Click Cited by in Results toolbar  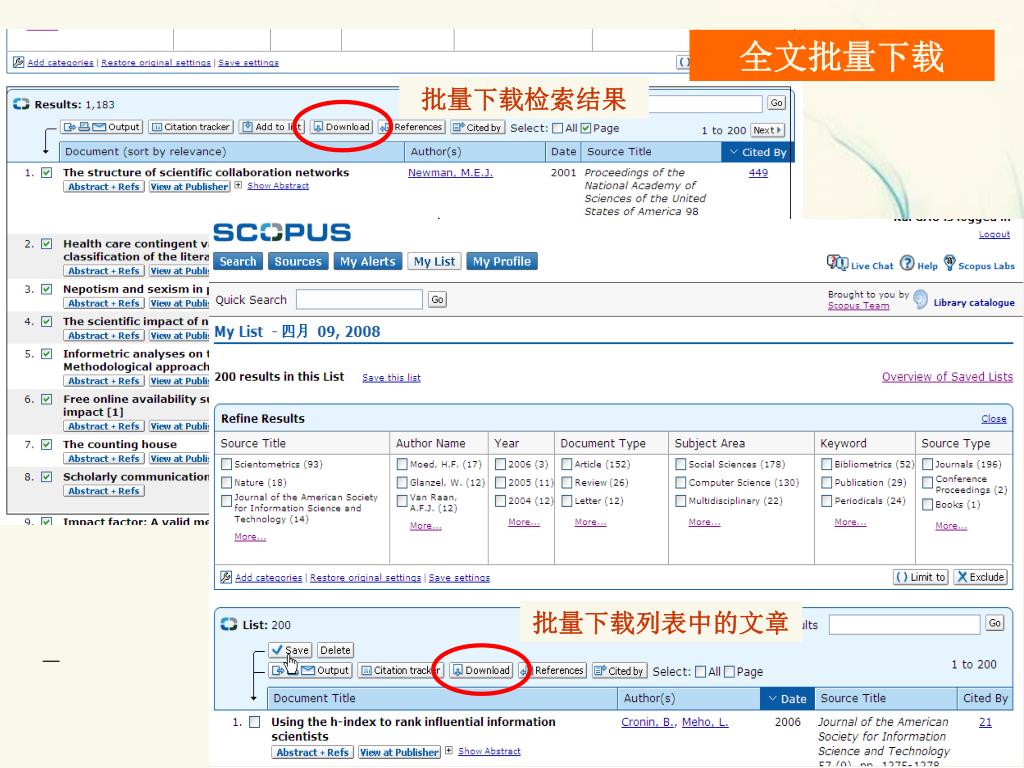coord(477,127)
